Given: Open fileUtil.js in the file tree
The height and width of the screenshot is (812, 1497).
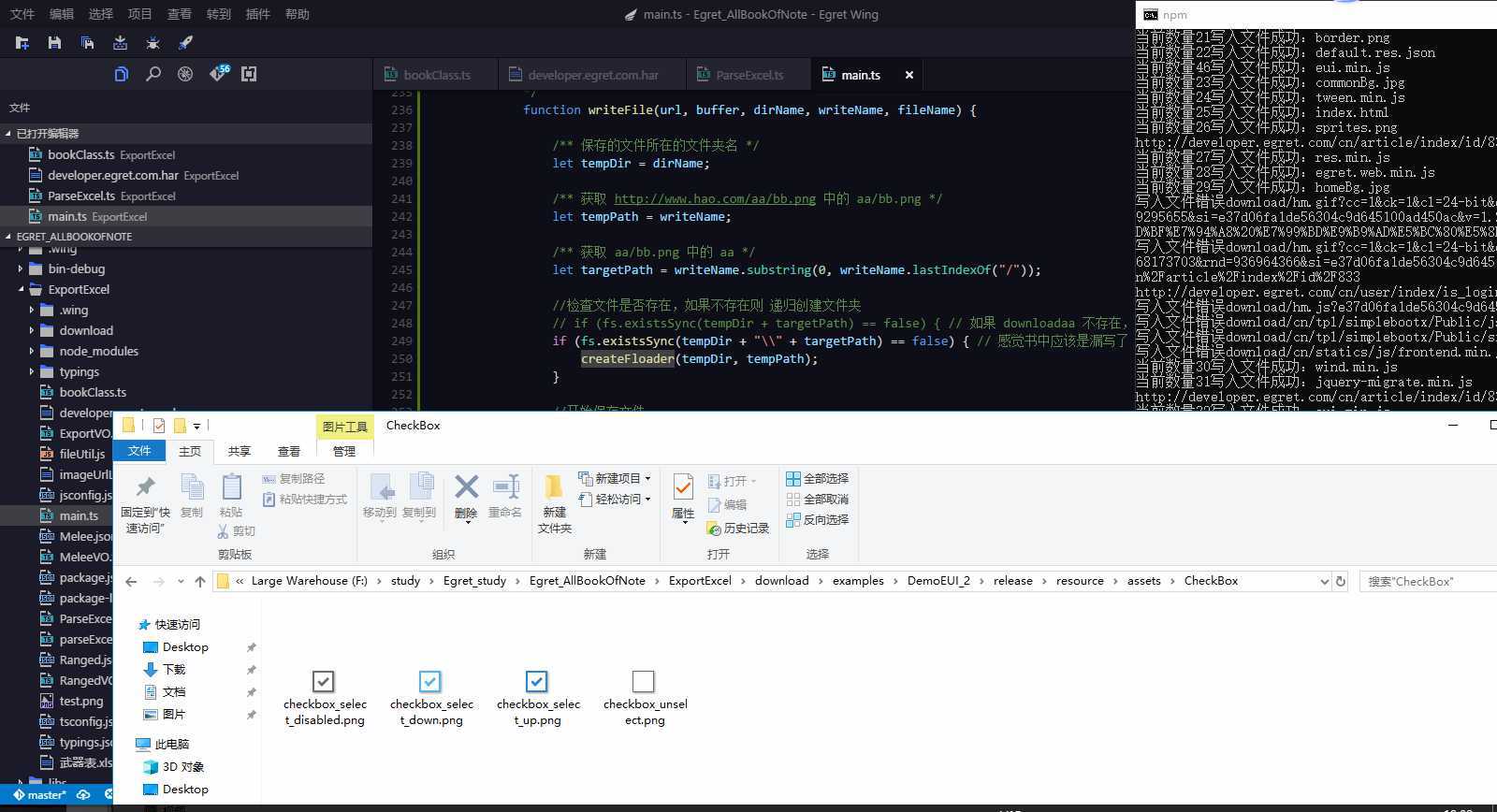Looking at the screenshot, I should [x=81, y=454].
